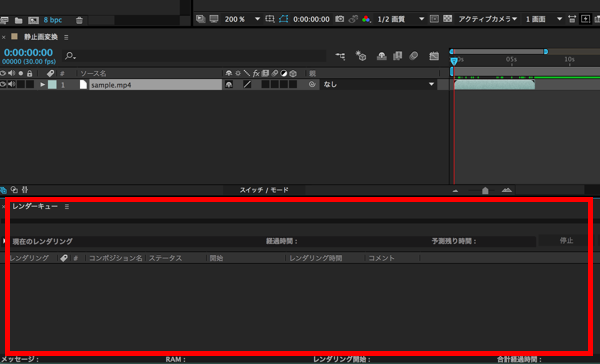600x364 pixels.
Task: Click the expand layer switches pane icon
Action: tap(3, 190)
